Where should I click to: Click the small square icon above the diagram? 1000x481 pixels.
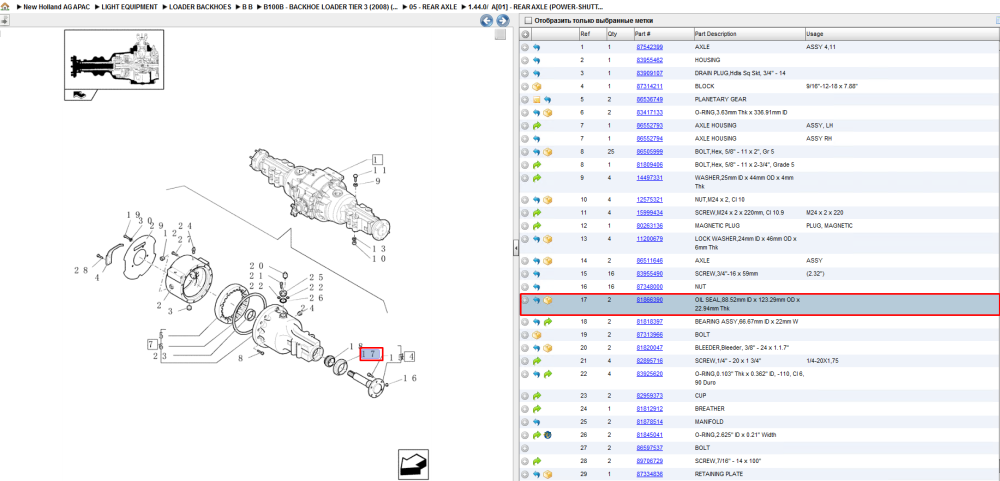pos(501,34)
